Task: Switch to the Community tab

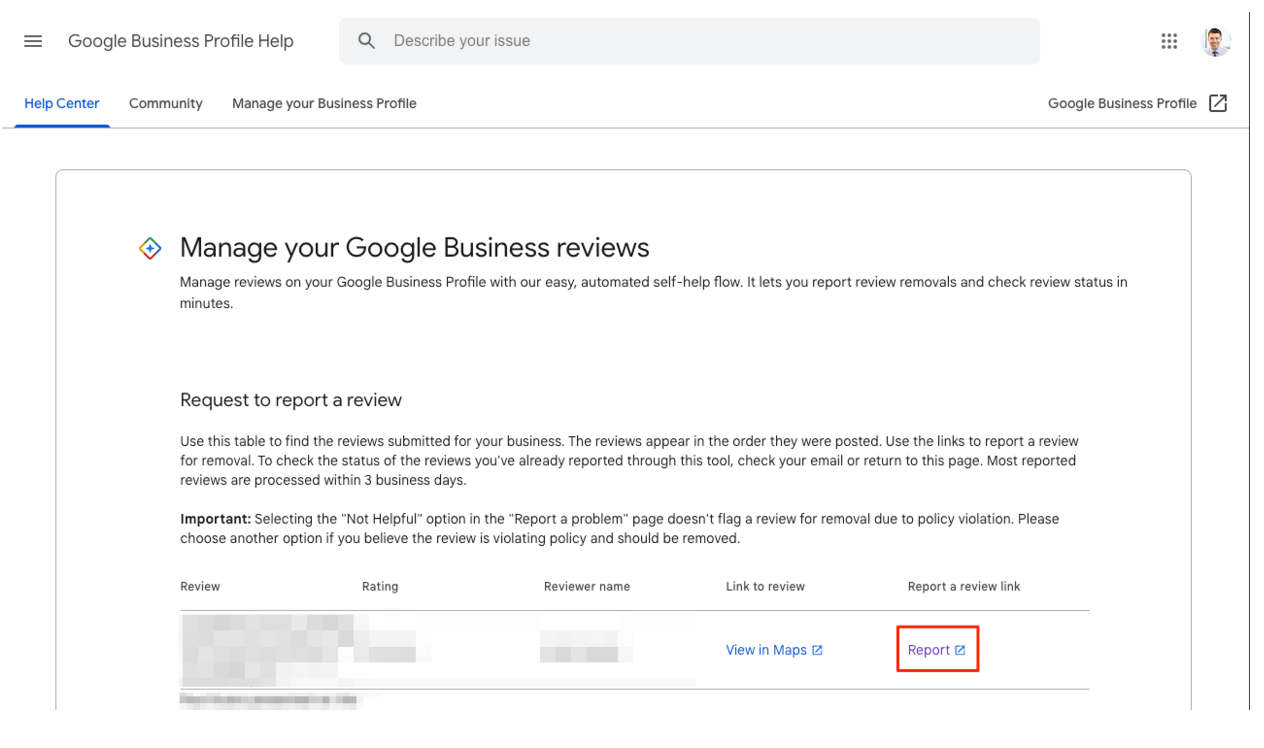Action: (166, 103)
